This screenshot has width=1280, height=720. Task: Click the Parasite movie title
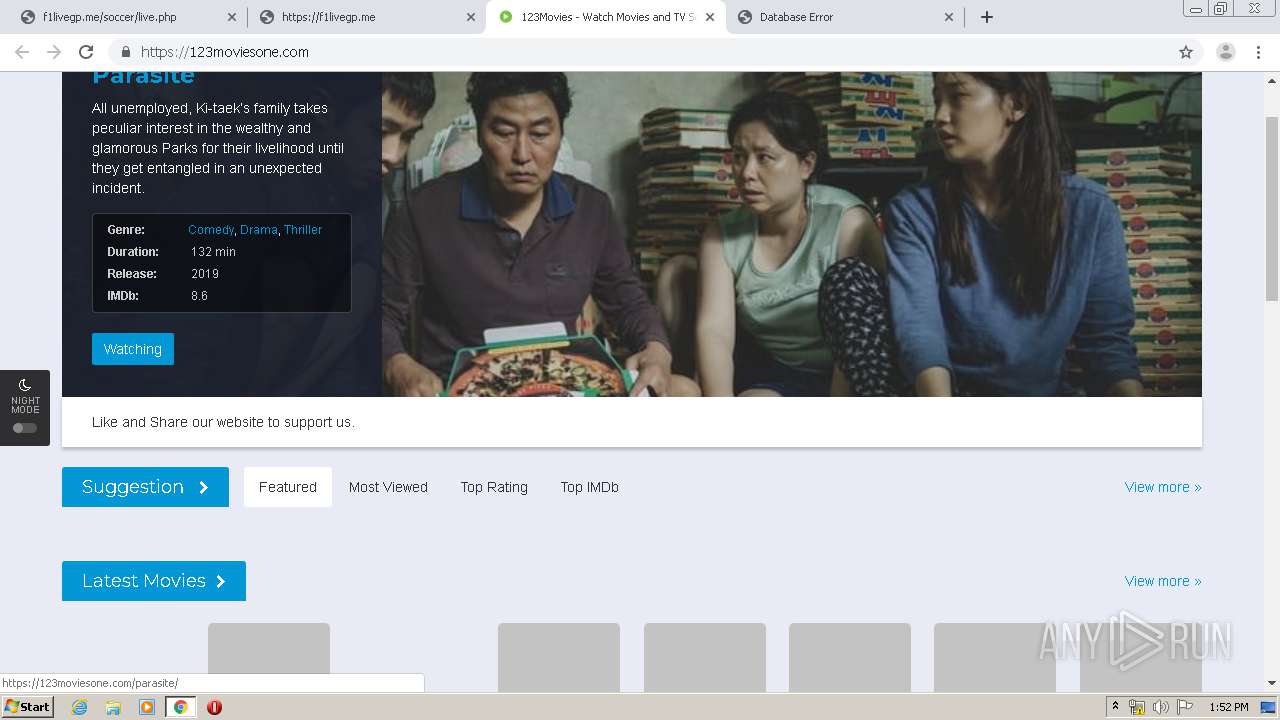[x=143, y=77]
